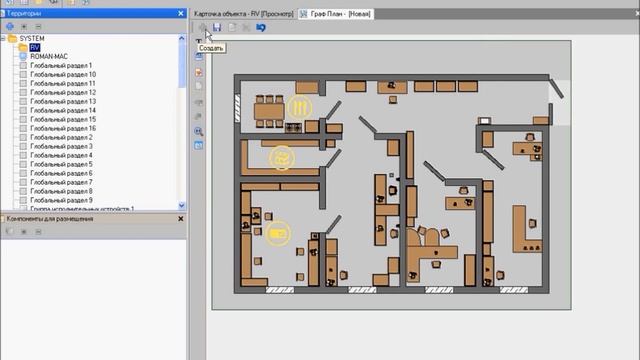Select the yellow circular marker in the bottom-left room
Screen dimensions: 640x360
tap(278, 233)
